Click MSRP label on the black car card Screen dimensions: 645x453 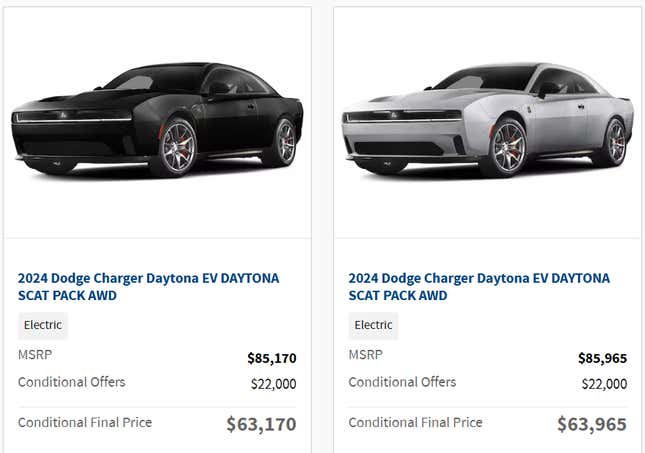coord(35,354)
